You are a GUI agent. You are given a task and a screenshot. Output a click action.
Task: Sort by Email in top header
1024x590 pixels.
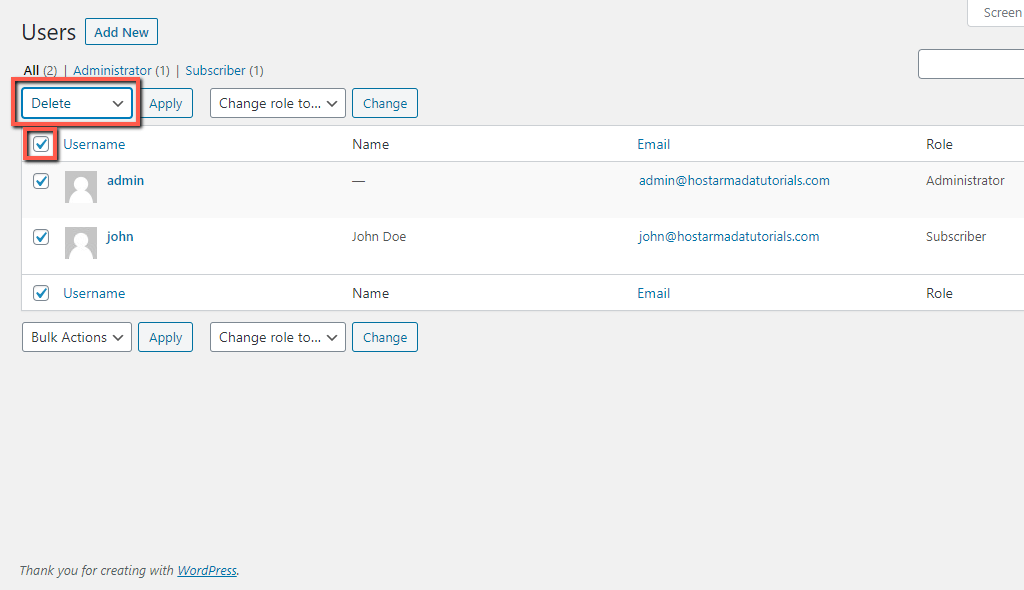click(654, 144)
